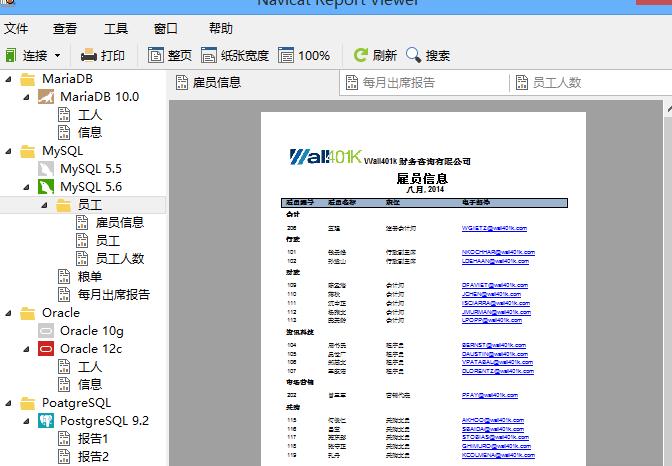Select the 信息 report under MariaDB 10.0
This screenshot has height=466, width=672.
pyautogui.click(x=90, y=133)
